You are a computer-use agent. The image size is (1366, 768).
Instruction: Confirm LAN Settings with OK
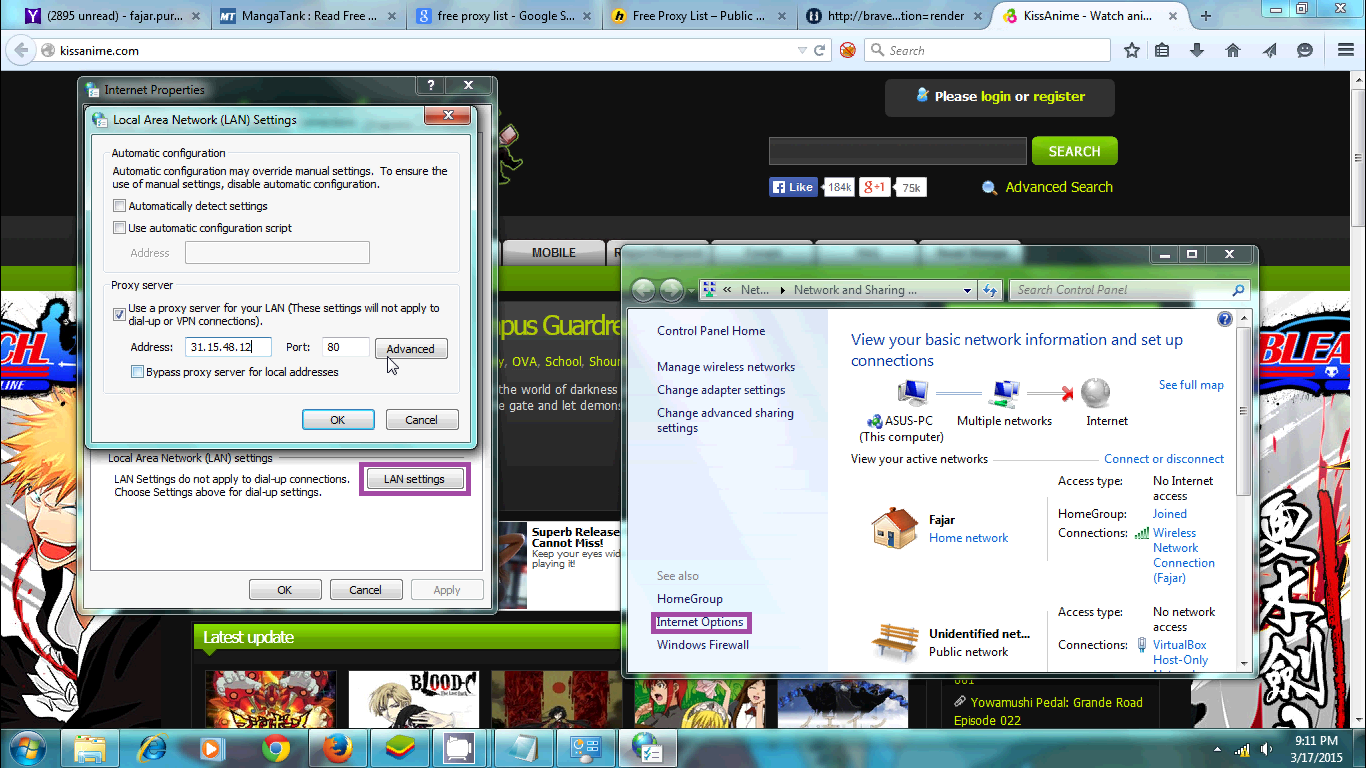pyautogui.click(x=338, y=420)
